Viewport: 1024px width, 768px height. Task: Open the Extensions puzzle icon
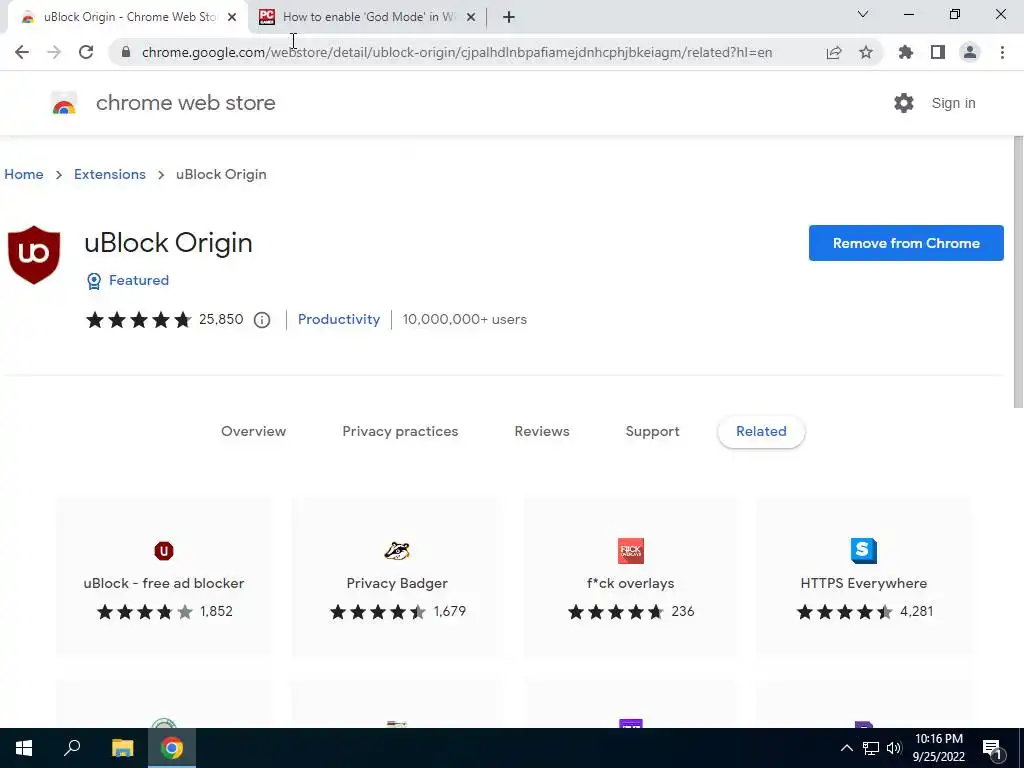pos(906,52)
